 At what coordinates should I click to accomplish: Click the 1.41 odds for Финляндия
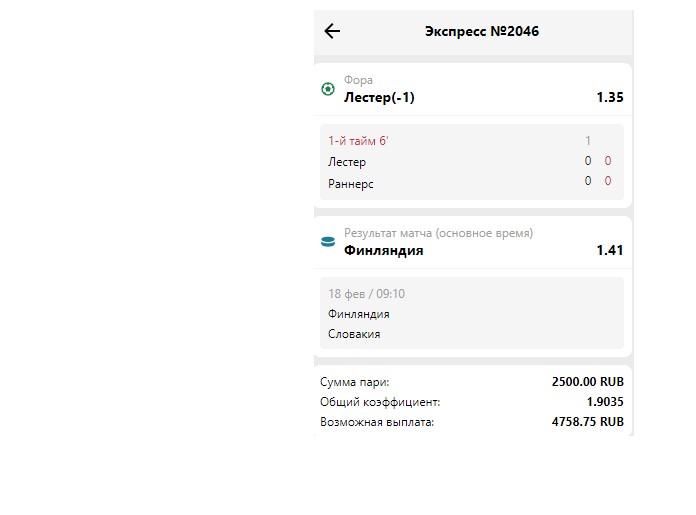point(609,250)
